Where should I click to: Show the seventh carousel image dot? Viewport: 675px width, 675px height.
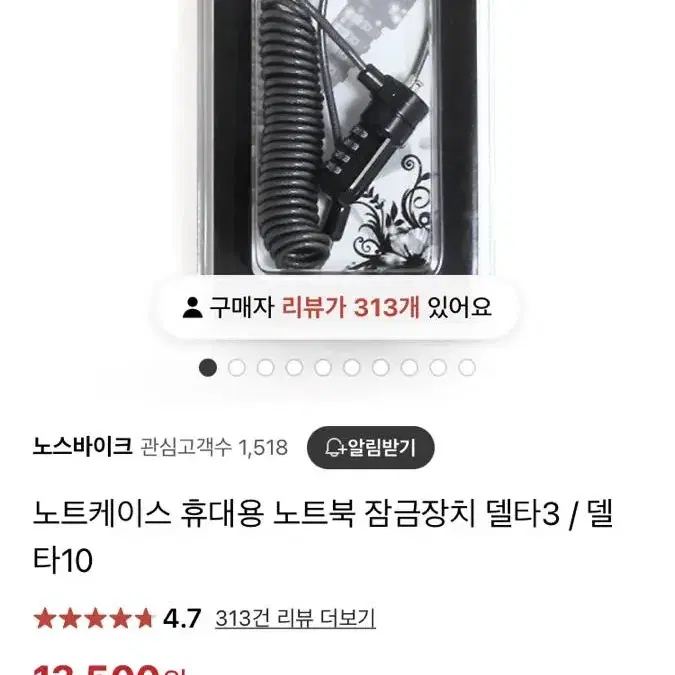[x=381, y=368]
